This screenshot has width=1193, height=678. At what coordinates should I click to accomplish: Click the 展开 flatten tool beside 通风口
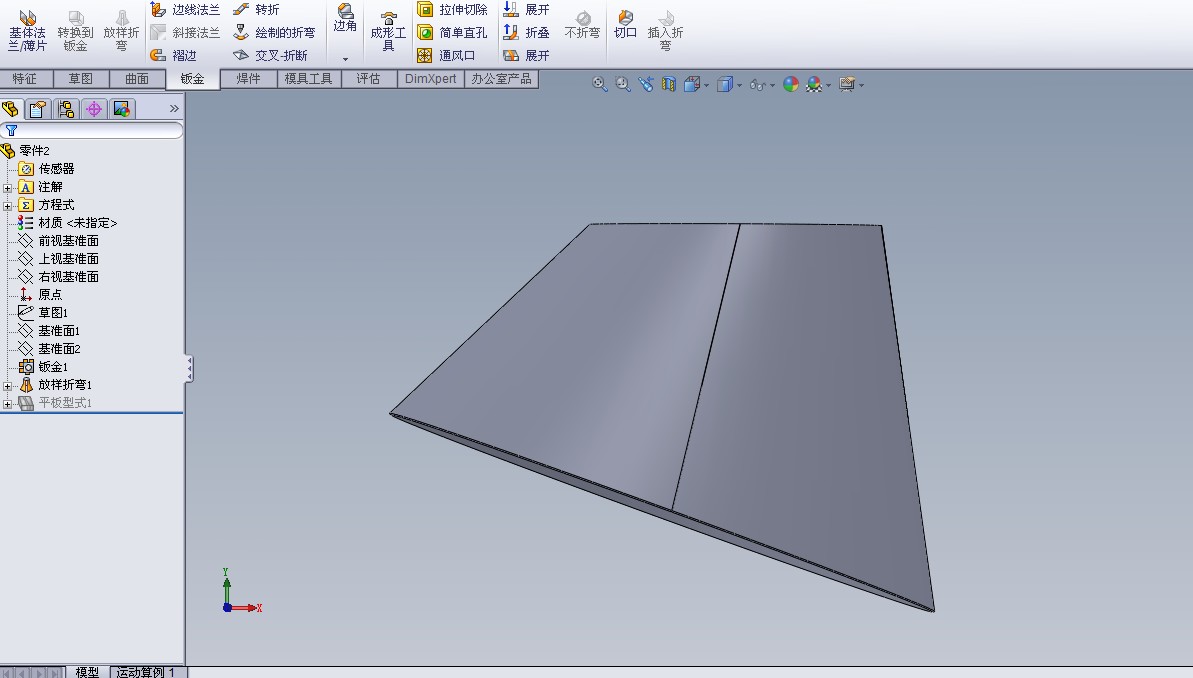(x=527, y=56)
